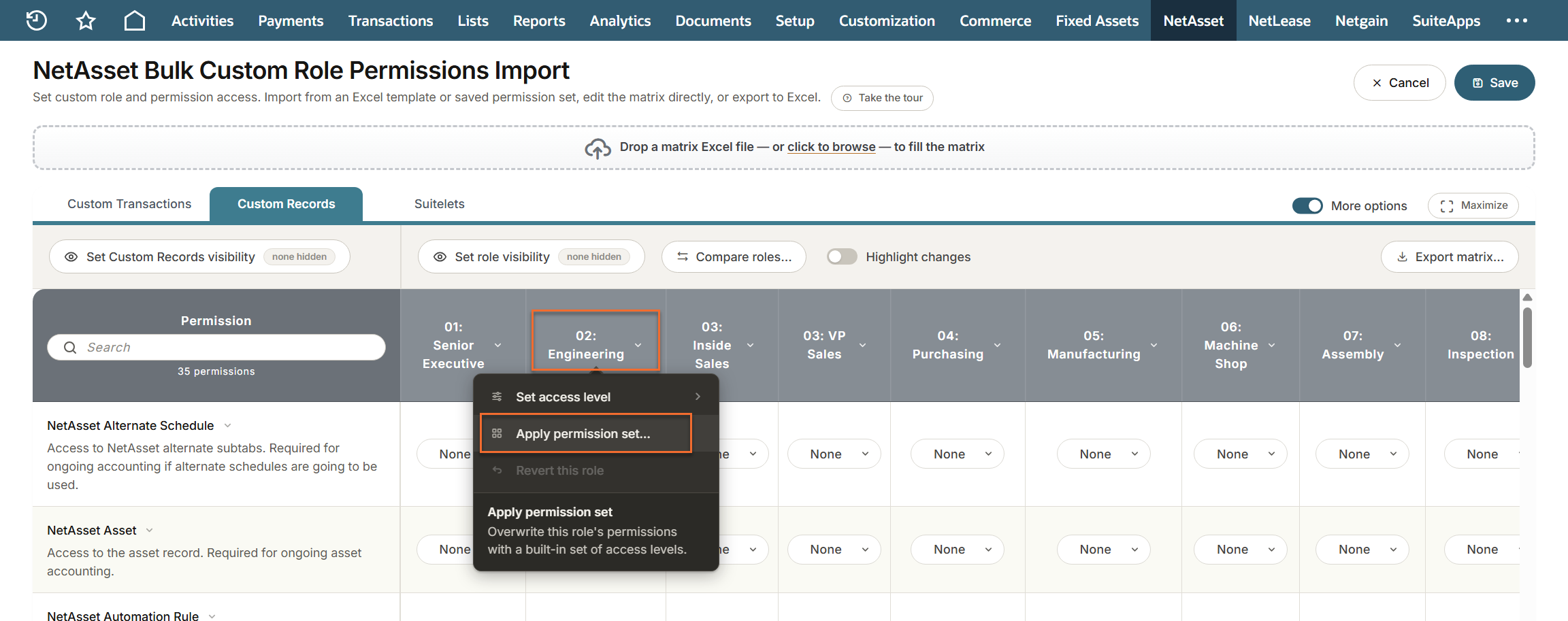This screenshot has width=1568, height=621.
Task: Open the 01: Senior Executive column menu
Action: [x=497, y=346]
